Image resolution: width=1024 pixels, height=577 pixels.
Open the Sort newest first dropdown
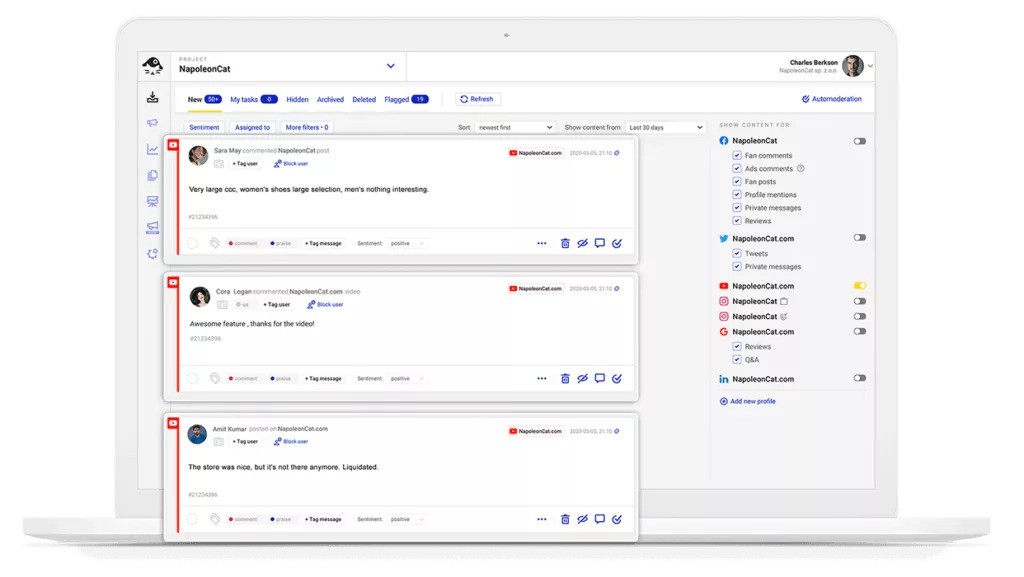(515, 127)
